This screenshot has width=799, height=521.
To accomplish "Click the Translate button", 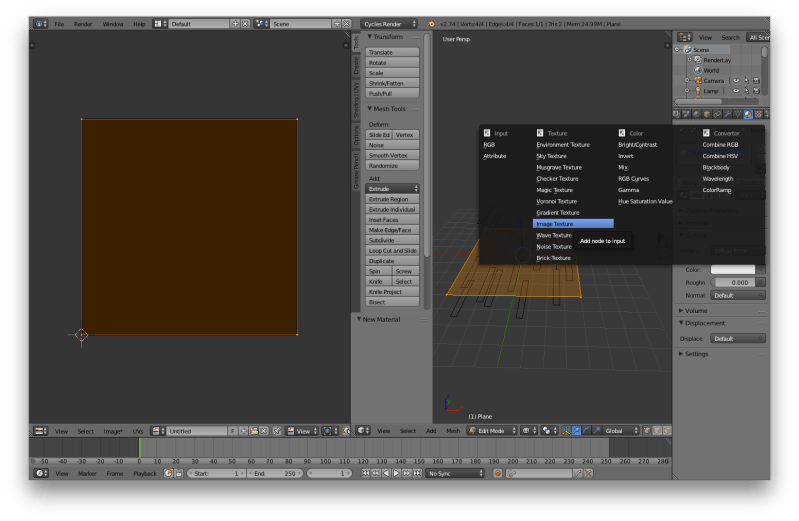I will pyautogui.click(x=392, y=52).
